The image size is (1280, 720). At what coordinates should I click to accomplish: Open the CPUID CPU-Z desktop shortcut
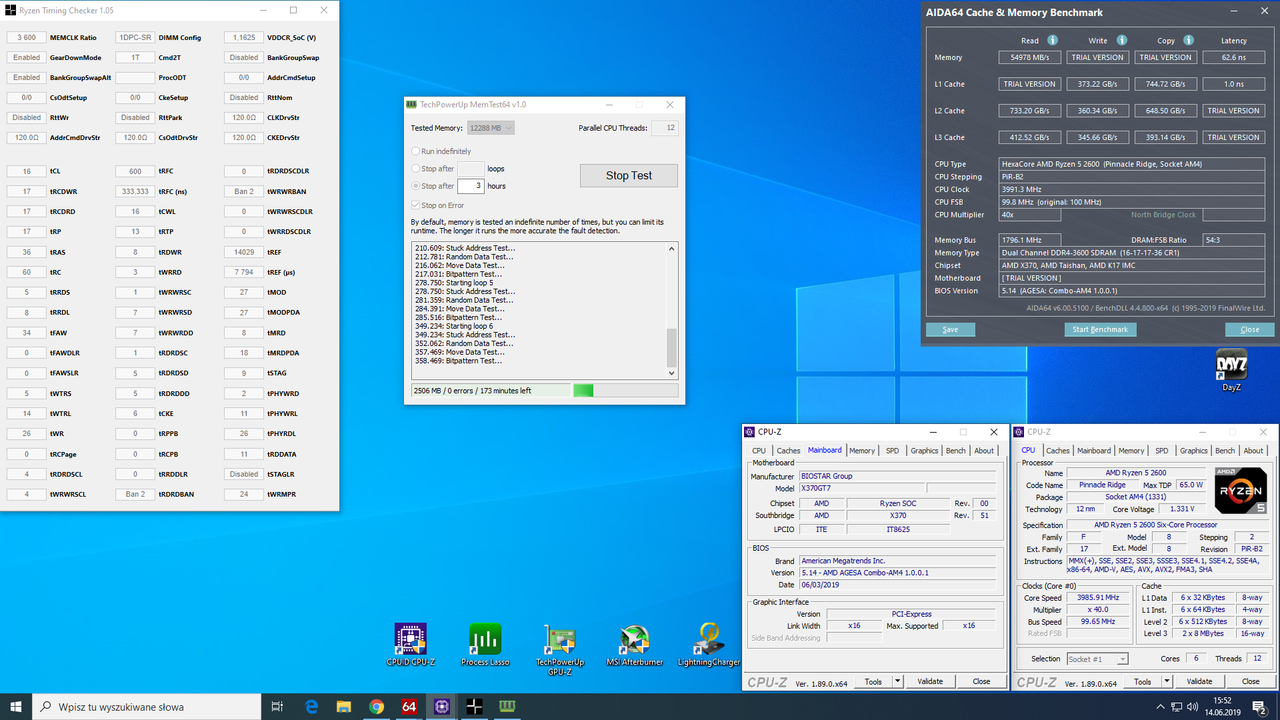point(411,640)
